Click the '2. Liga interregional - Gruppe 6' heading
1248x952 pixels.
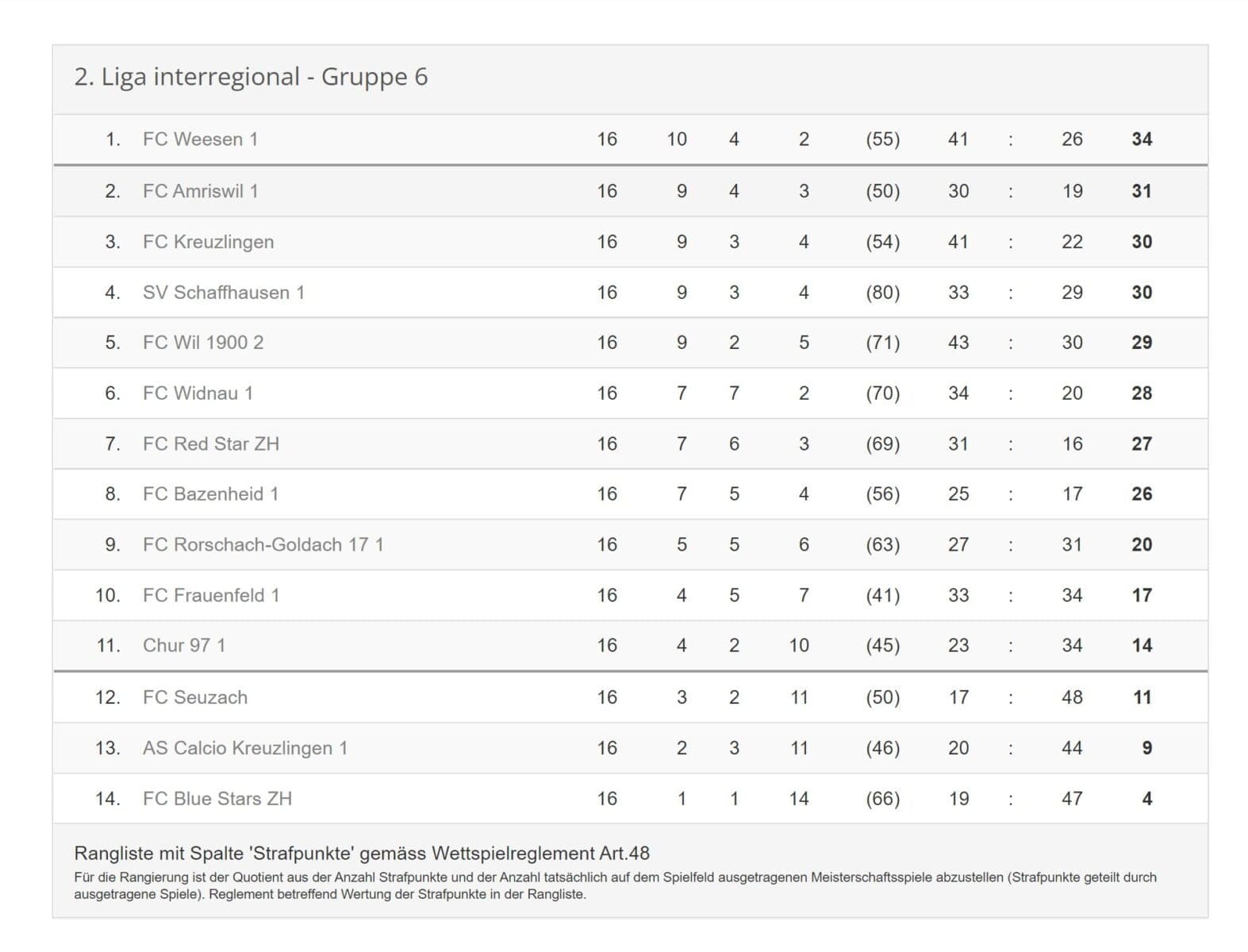(x=251, y=77)
